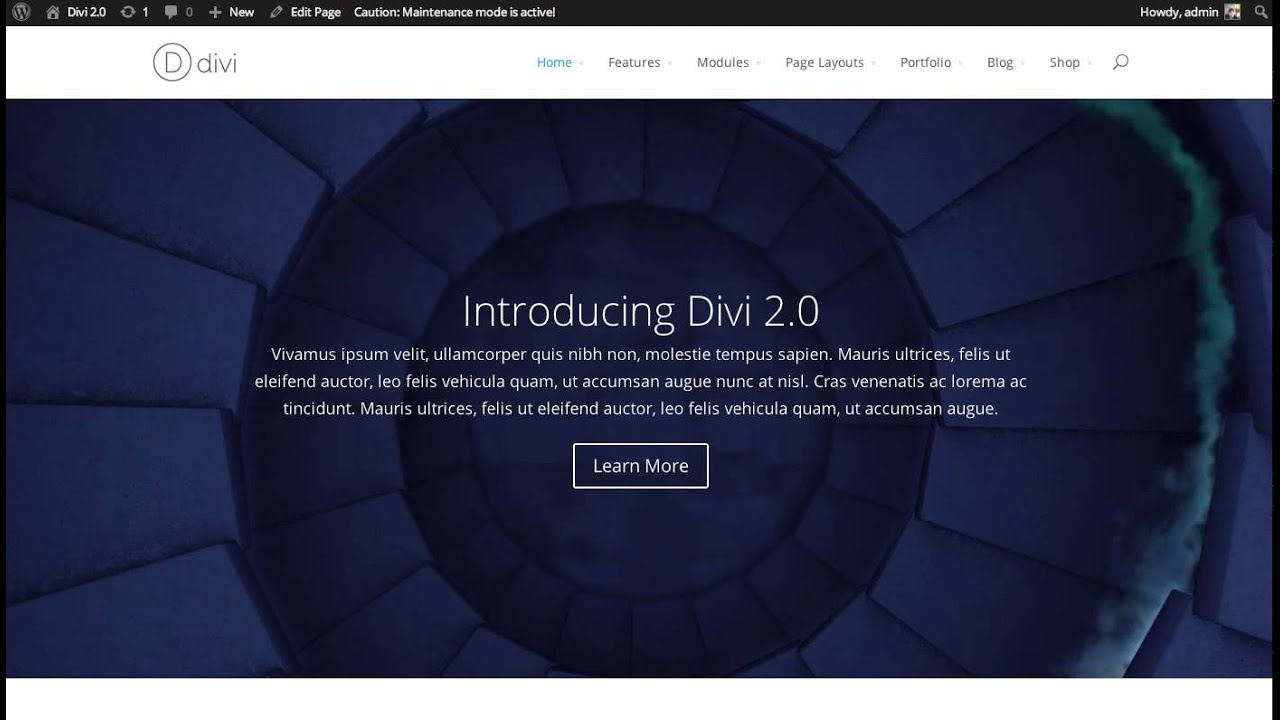Open Divi 2.0 site name in admin bar
The height and width of the screenshot is (720, 1280).
pos(87,12)
